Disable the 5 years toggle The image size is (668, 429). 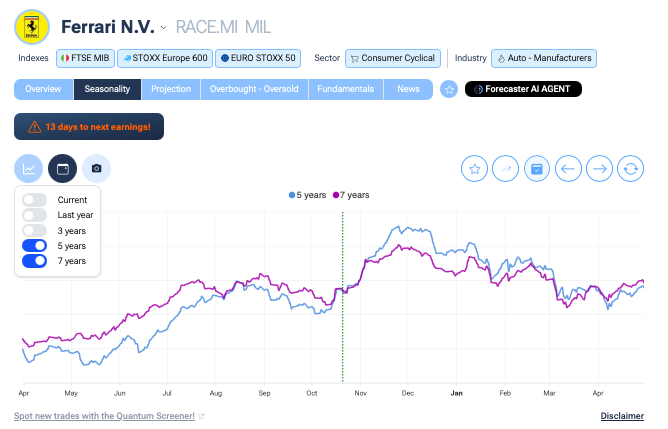point(35,246)
